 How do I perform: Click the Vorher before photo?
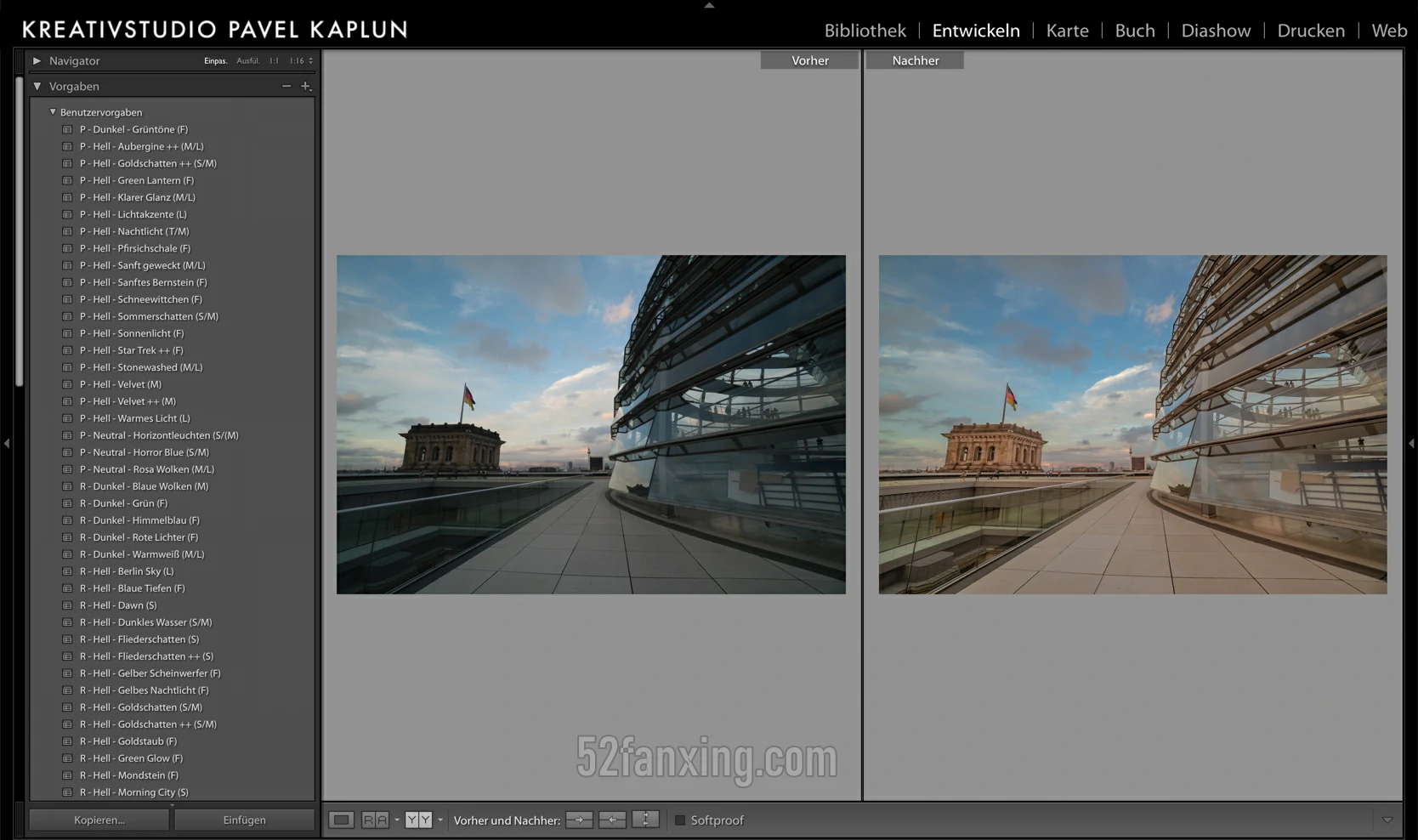tap(591, 424)
